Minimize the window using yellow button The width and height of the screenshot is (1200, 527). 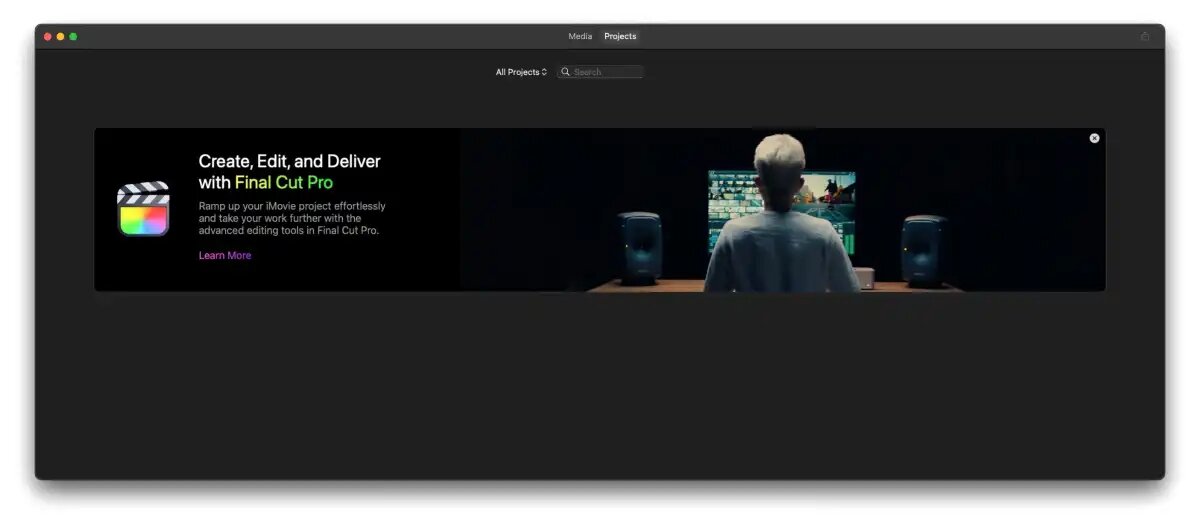60,36
